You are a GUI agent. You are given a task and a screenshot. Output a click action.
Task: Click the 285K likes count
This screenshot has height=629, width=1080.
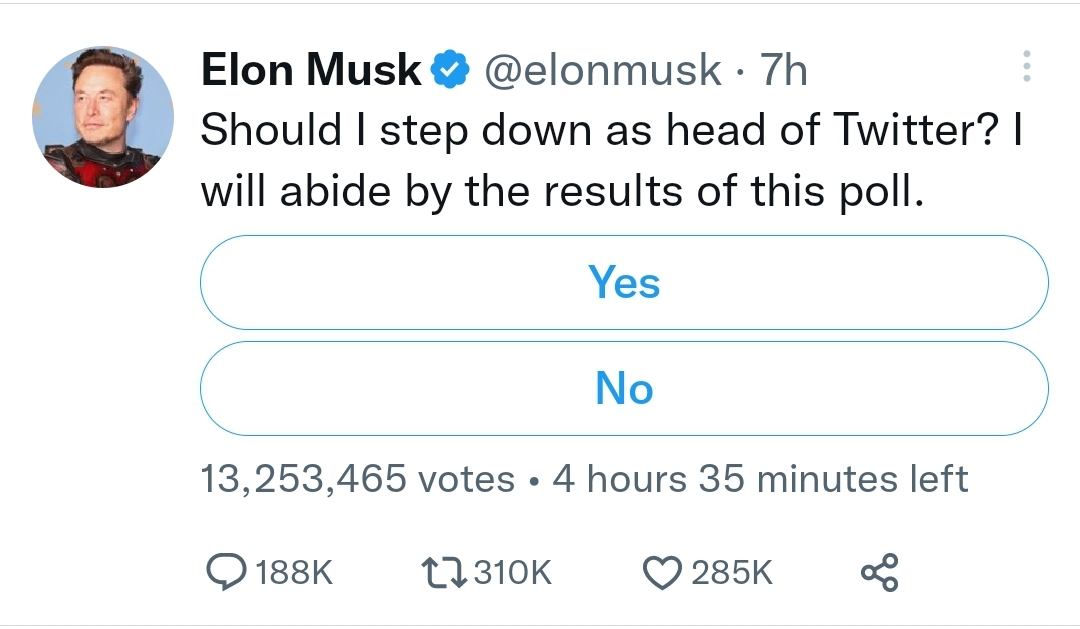732,572
